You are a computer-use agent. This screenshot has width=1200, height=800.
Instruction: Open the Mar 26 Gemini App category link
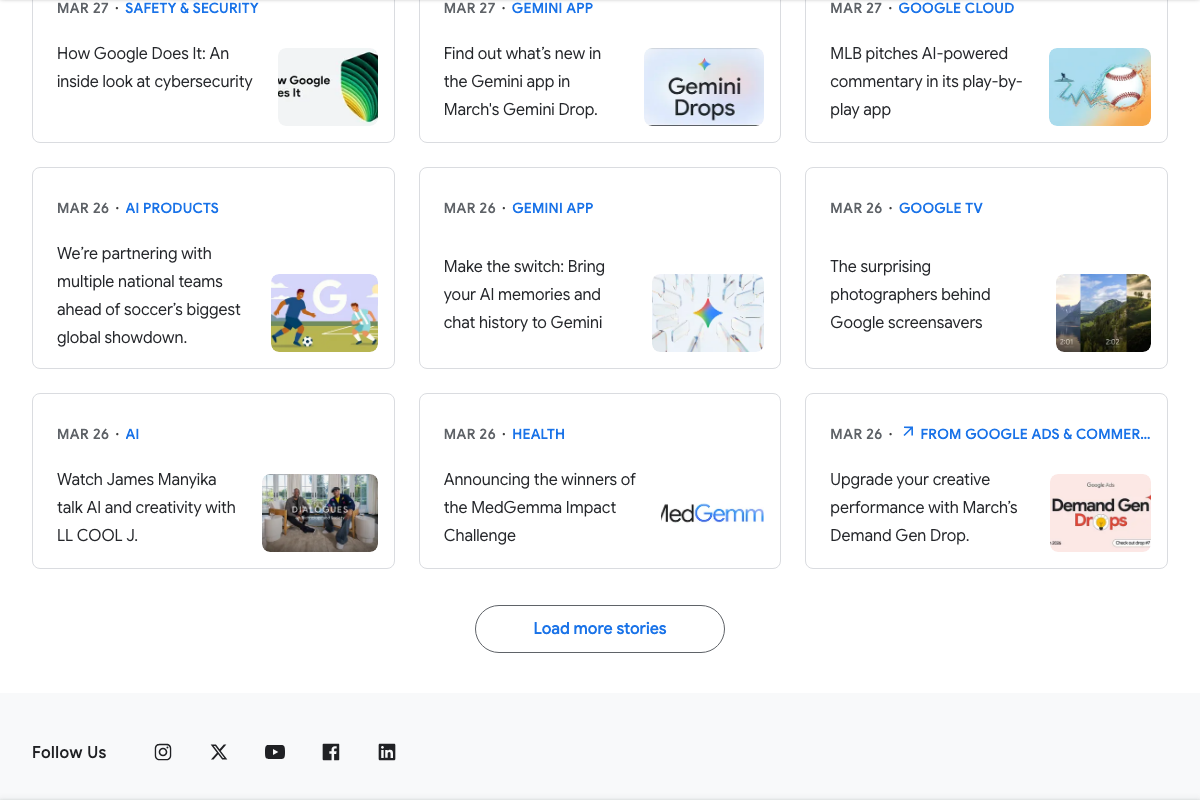(x=553, y=208)
